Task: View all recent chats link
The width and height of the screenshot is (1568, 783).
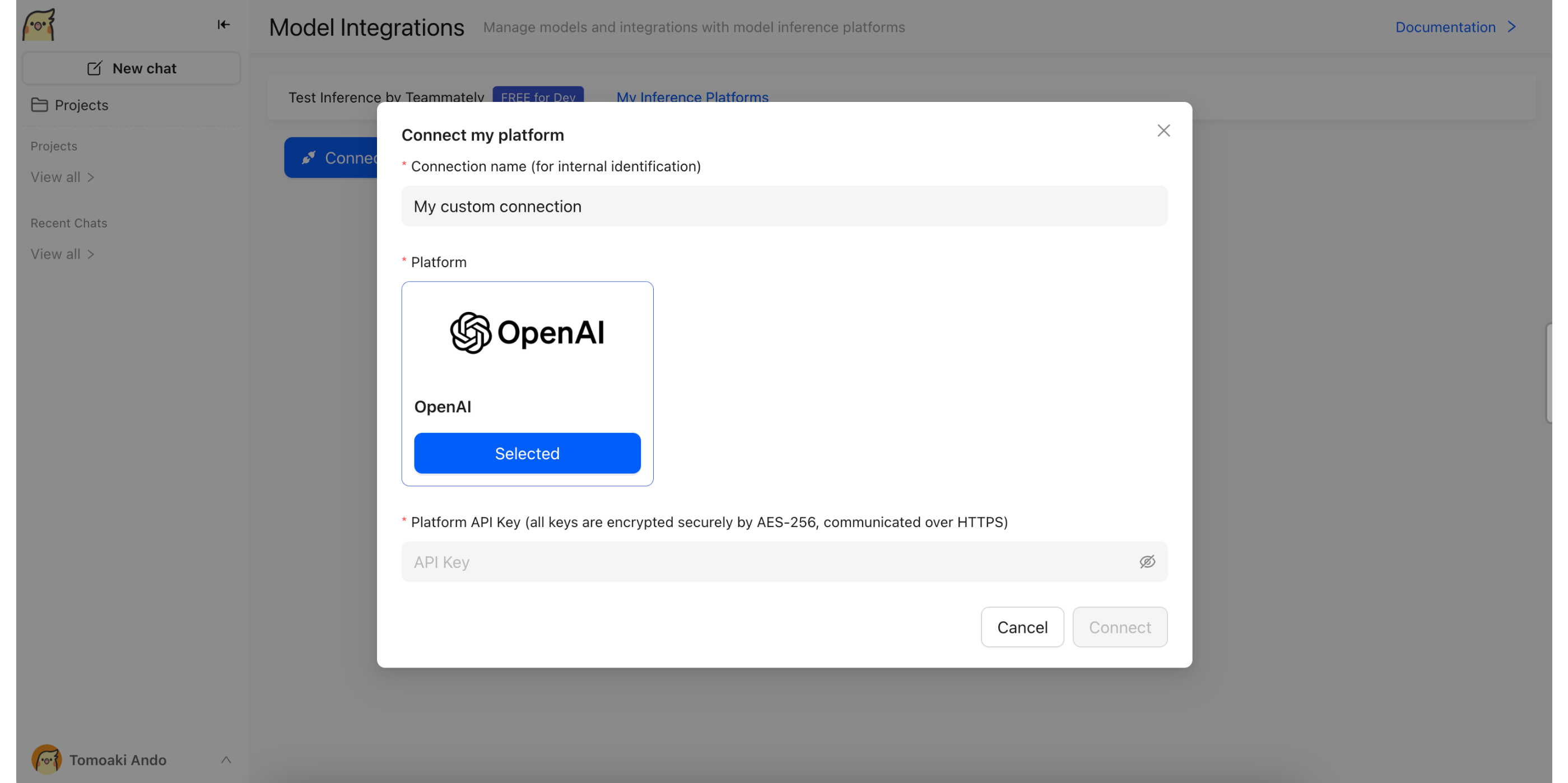Action: [x=63, y=254]
